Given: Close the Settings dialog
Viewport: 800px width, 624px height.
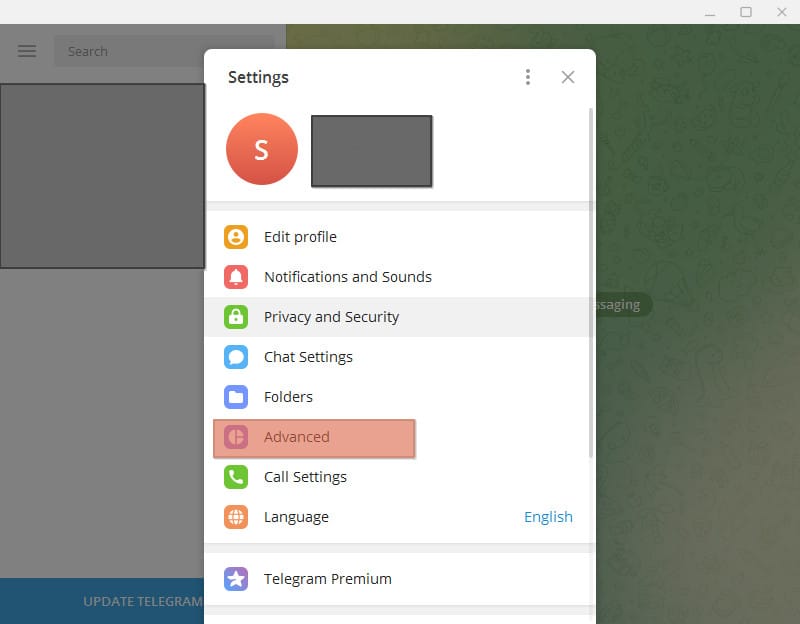Looking at the screenshot, I should 568,77.
